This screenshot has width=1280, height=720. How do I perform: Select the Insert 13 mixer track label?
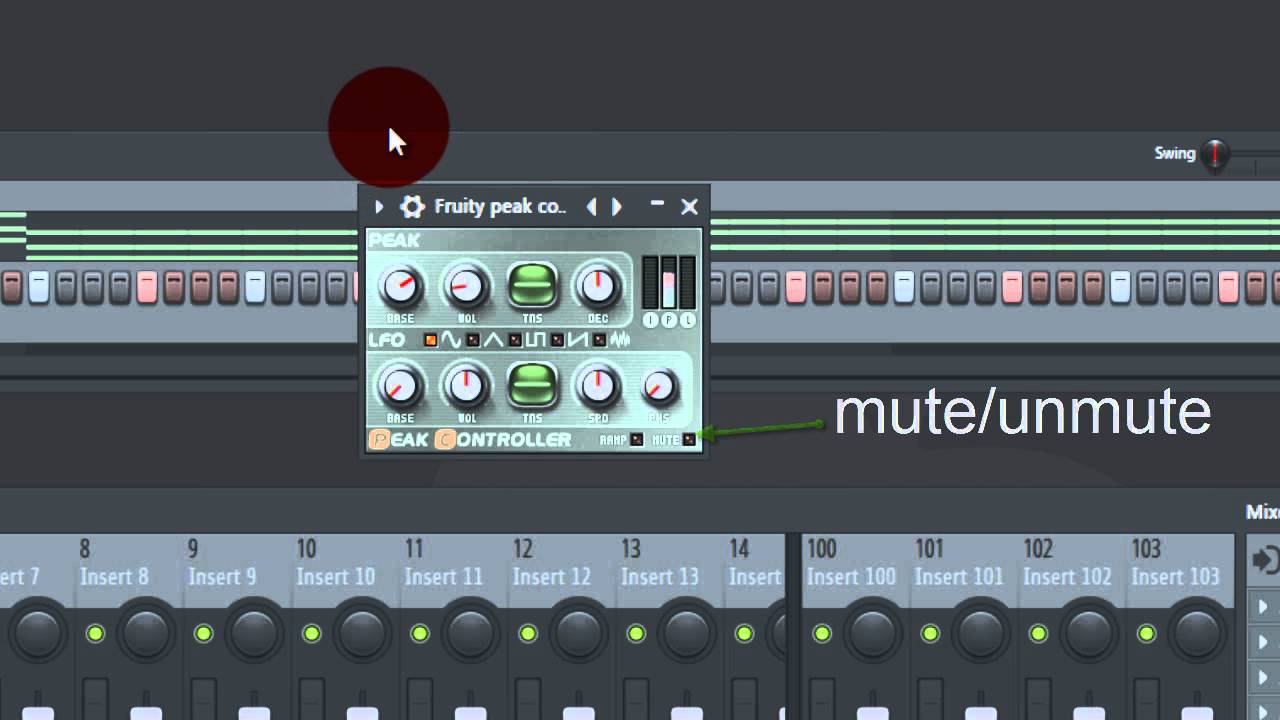659,577
